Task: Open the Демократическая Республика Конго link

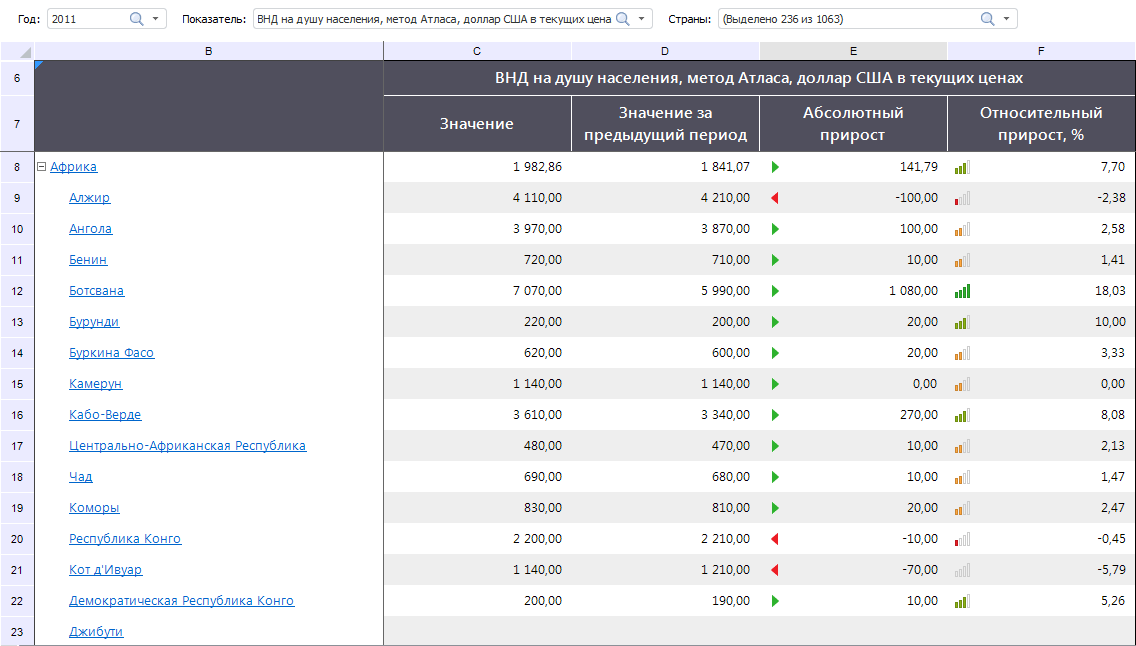Action: 181,601
